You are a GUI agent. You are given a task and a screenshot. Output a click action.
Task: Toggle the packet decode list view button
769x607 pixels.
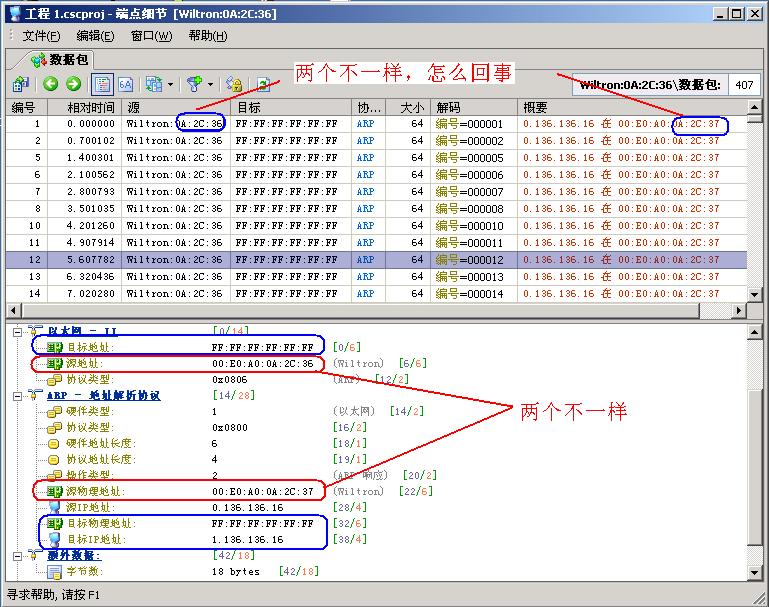pos(102,85)
